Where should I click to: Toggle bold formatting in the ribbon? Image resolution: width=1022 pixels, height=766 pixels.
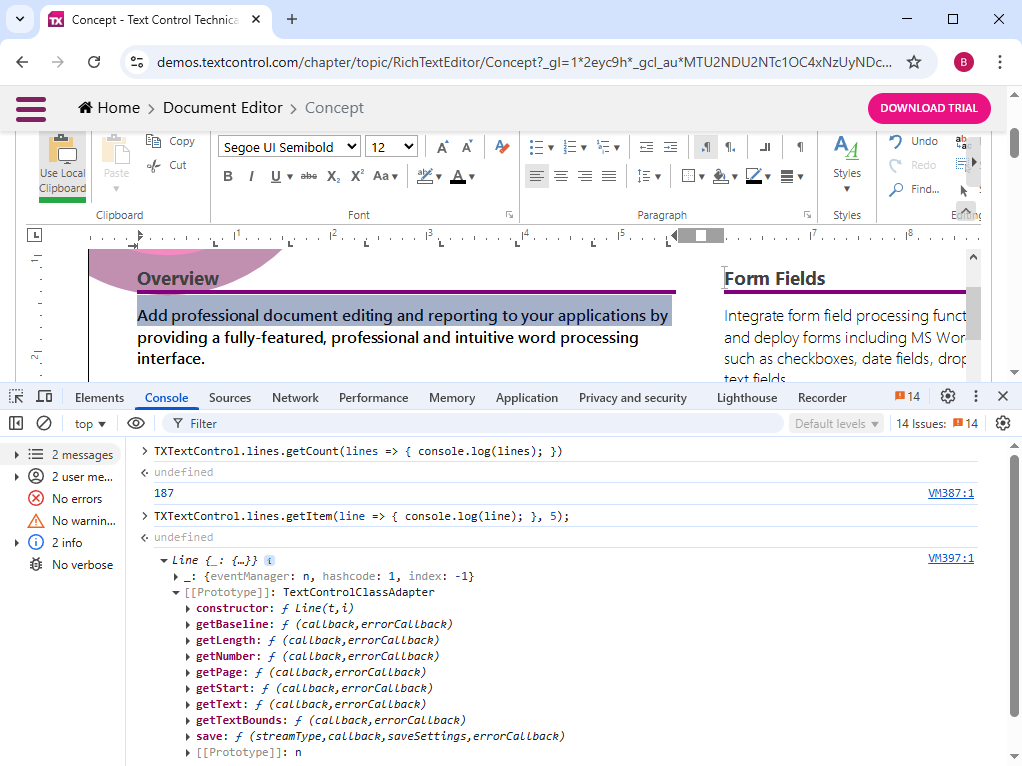pyautogui.click(x=227, y=177)
